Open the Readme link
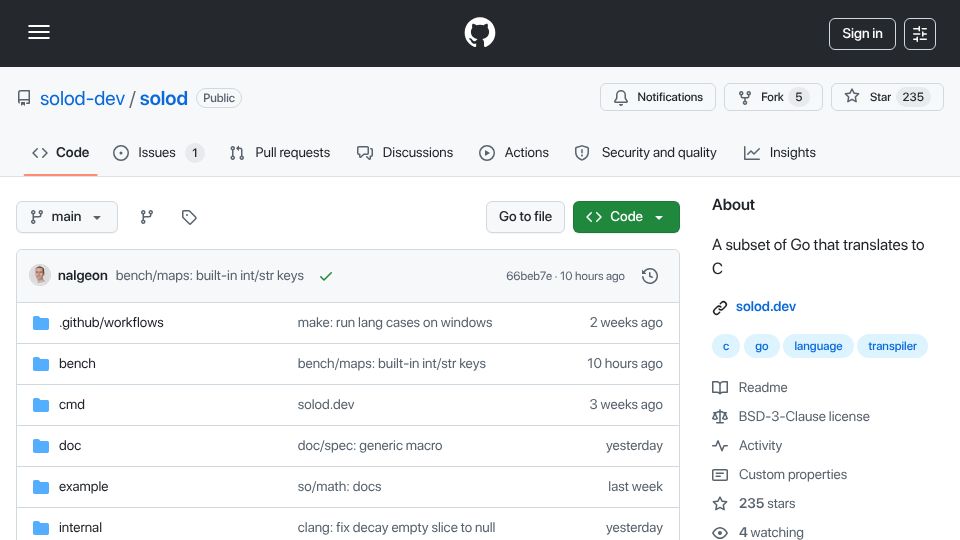The image size is (960, 540). pyautogui.click(x=750, y=388)
